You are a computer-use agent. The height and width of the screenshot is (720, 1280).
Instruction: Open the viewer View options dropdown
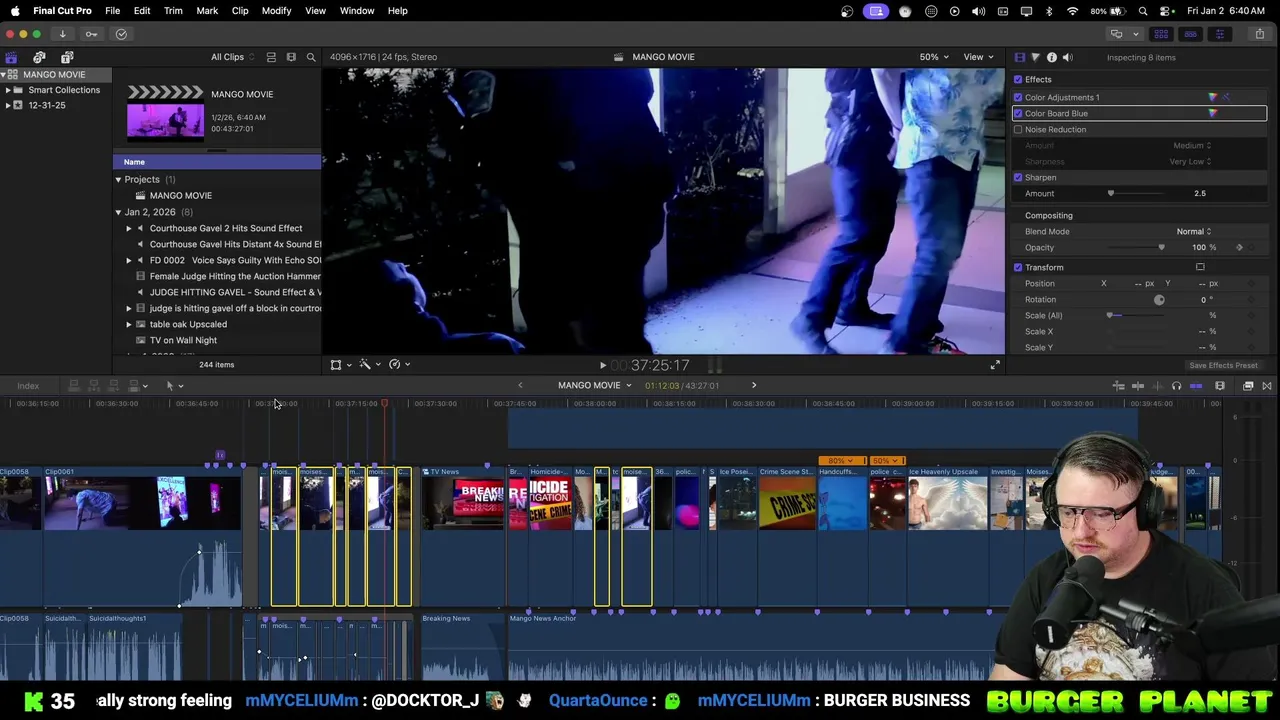click(978, 57)
